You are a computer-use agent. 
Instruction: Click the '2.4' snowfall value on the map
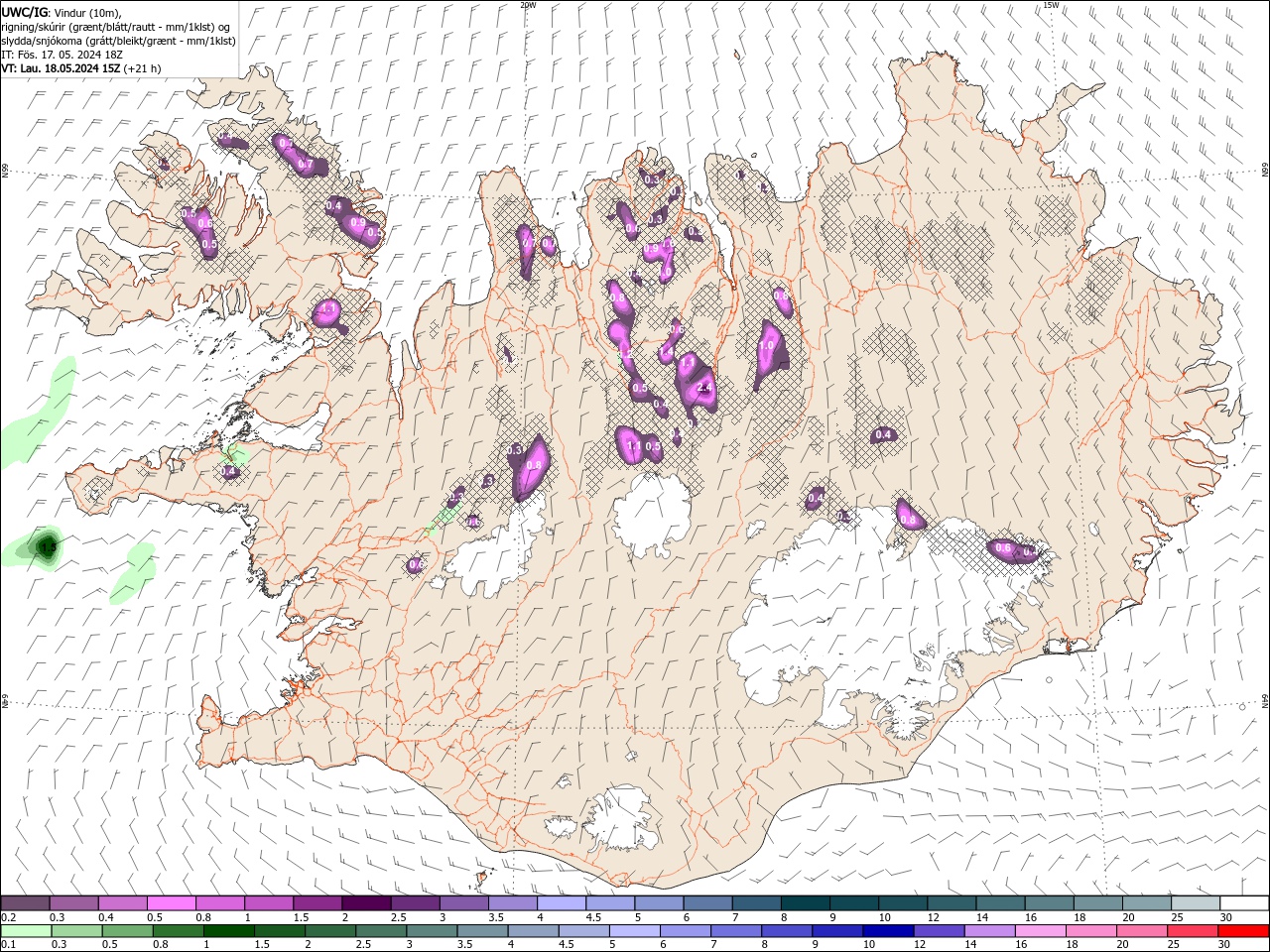pyautogui.click(x=705, y=388)
